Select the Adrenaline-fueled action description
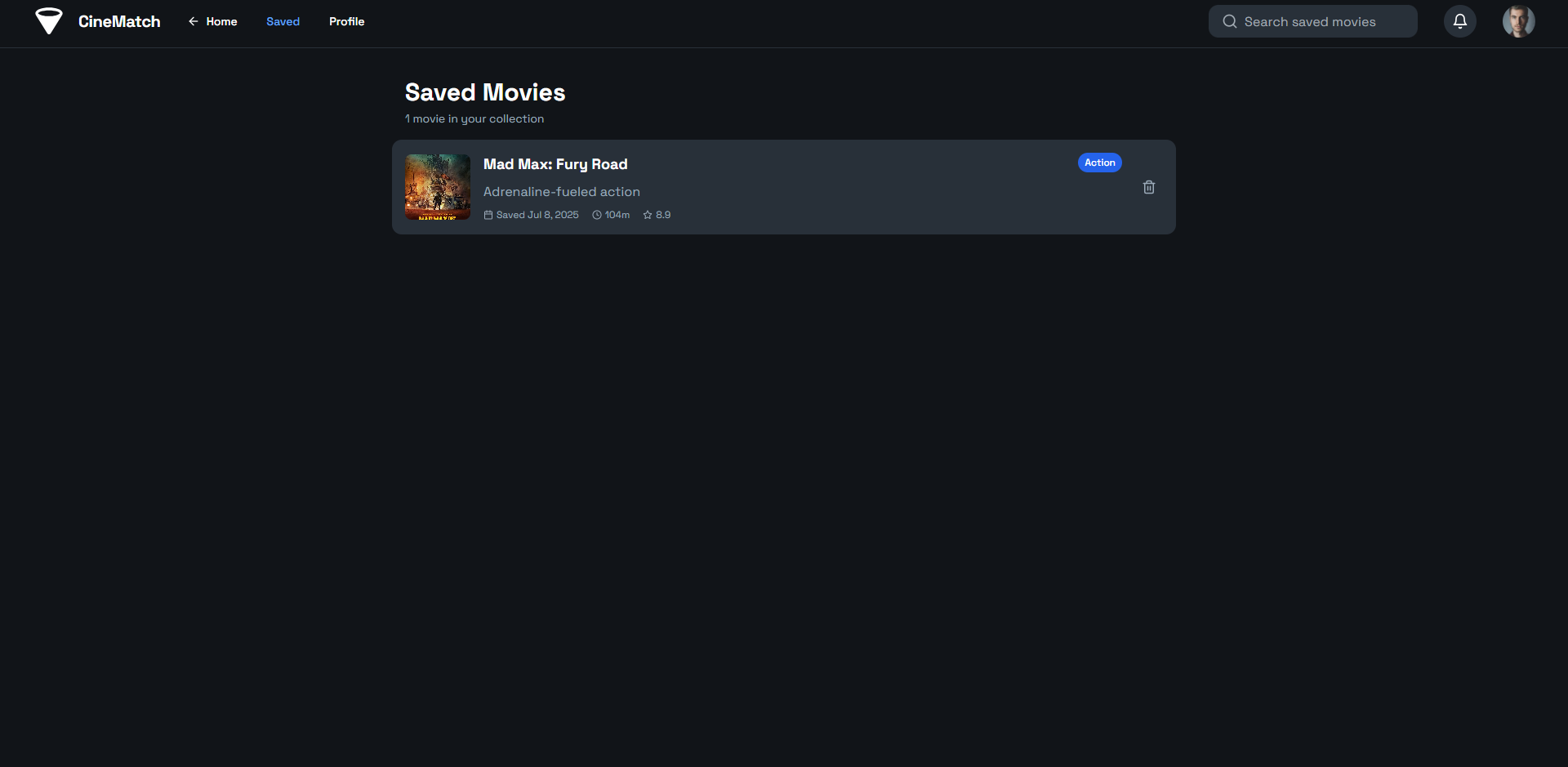The width and height of the screenshot is (1568, 767). [x=561, y=191]
